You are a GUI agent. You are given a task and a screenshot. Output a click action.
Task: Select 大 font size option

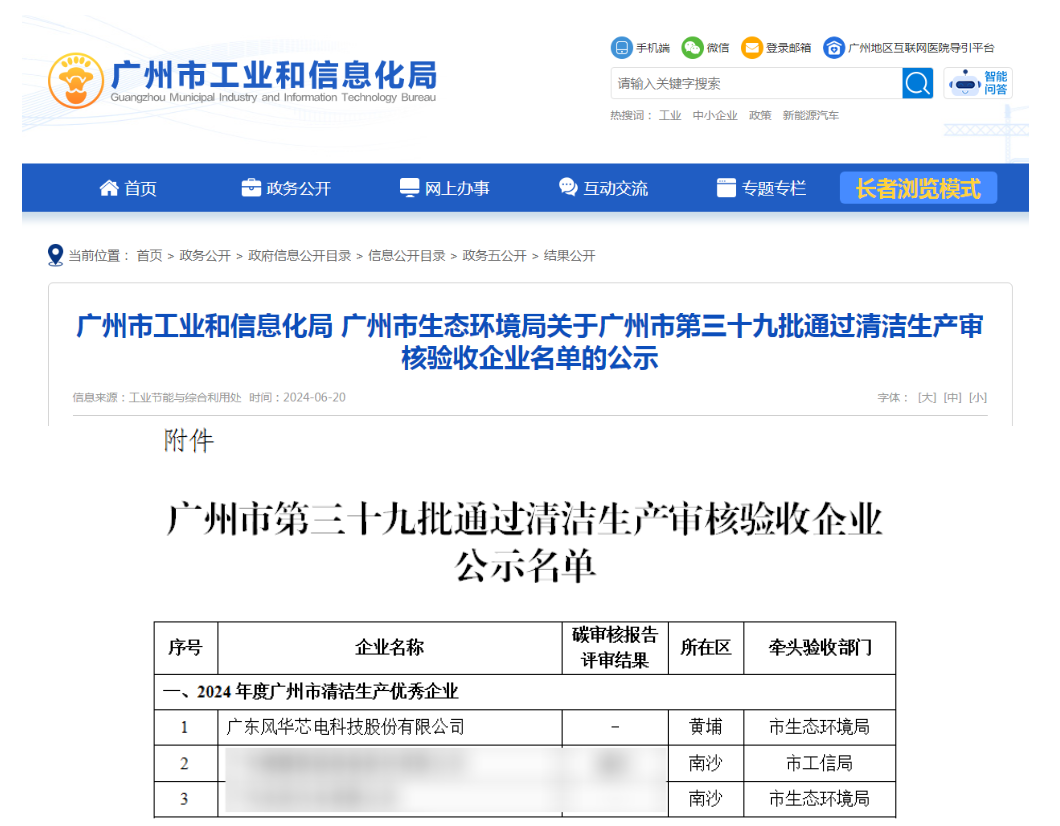click(926, 397)
